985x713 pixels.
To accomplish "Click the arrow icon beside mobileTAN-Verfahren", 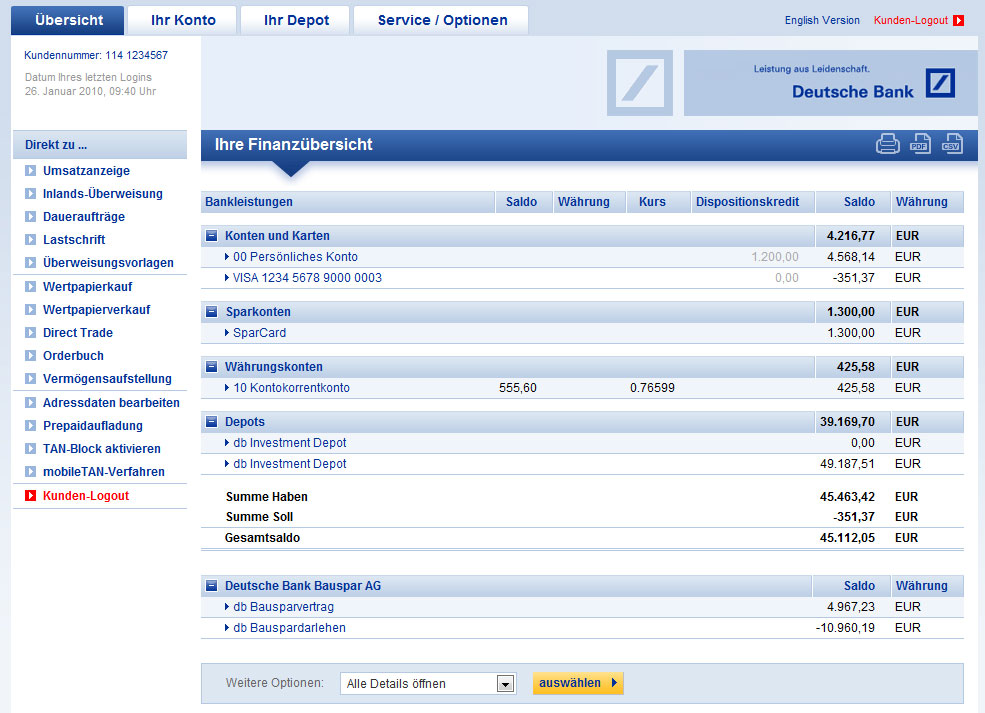I will point(30,472).
